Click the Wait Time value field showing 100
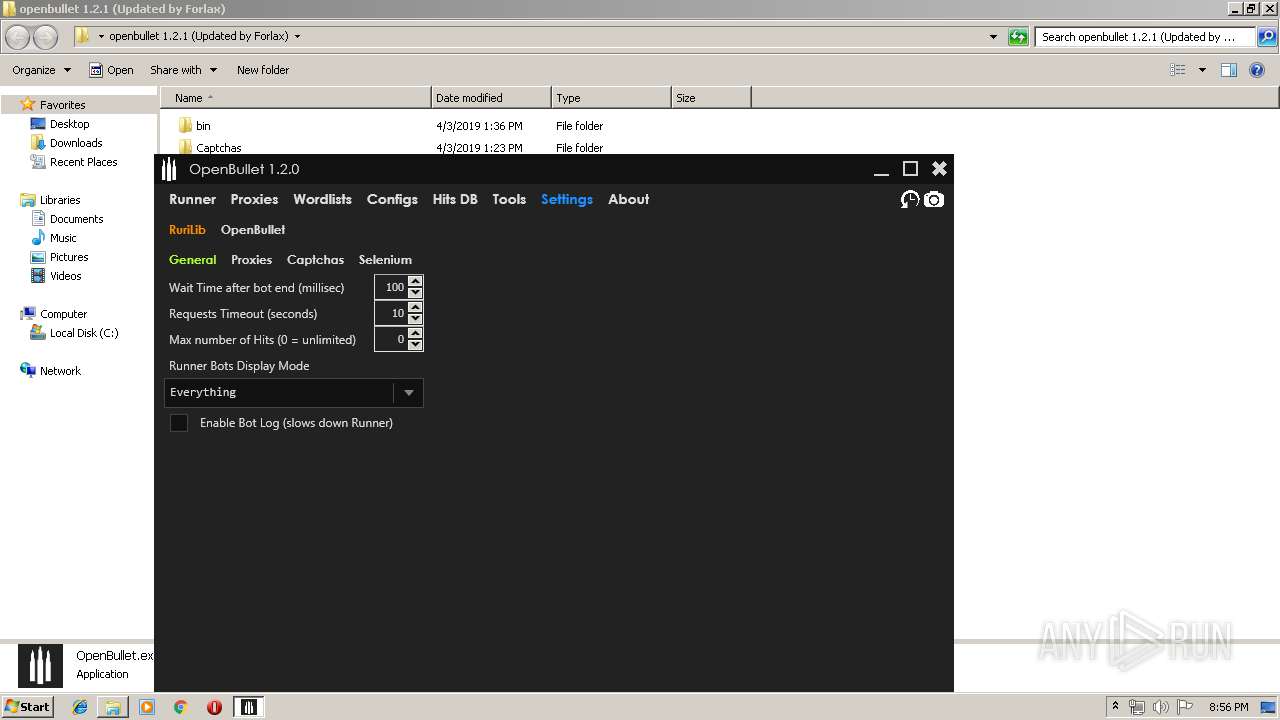Screen dimensions: 1280x720 coord(391,287)
